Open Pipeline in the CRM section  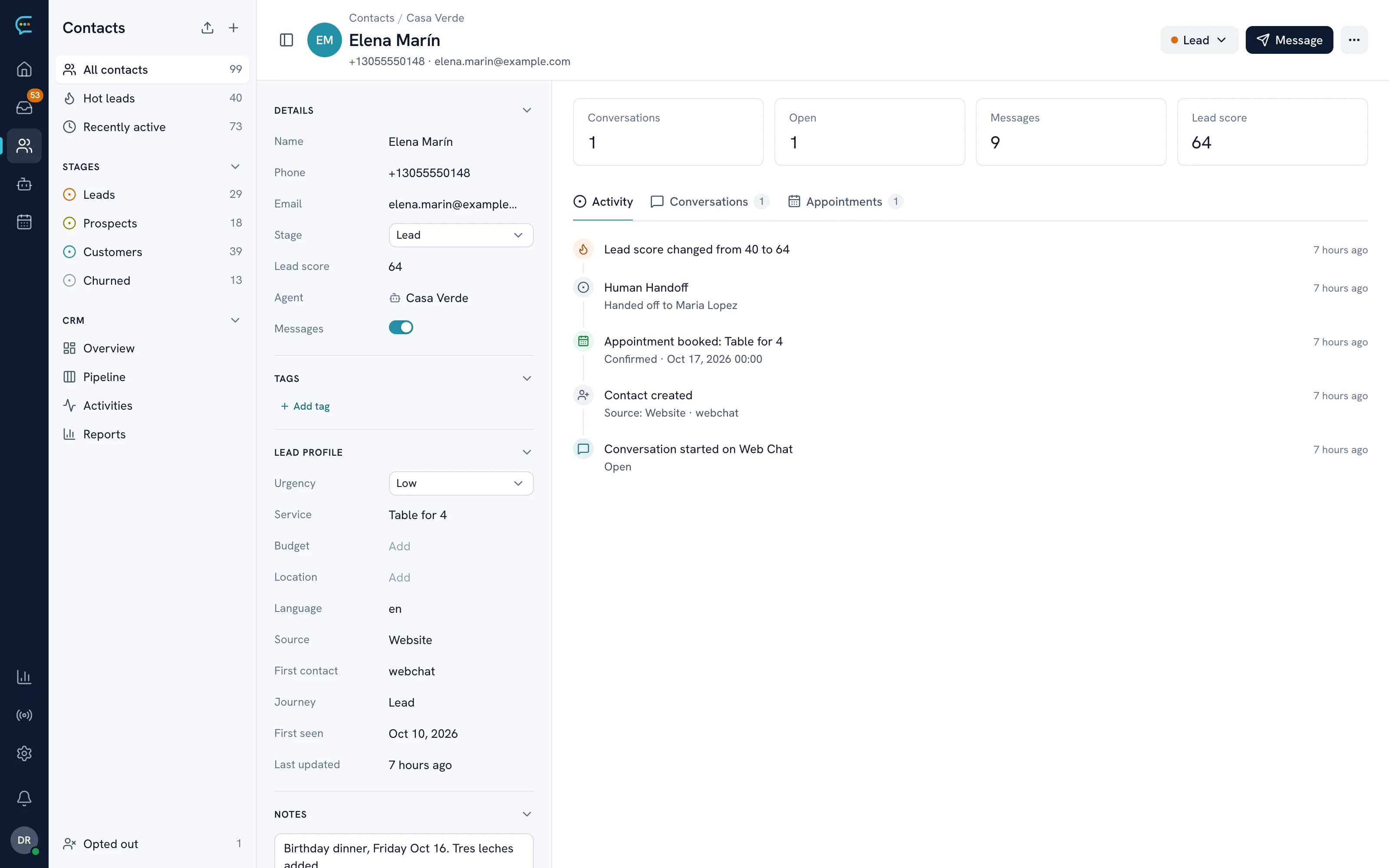click(152, 377)
